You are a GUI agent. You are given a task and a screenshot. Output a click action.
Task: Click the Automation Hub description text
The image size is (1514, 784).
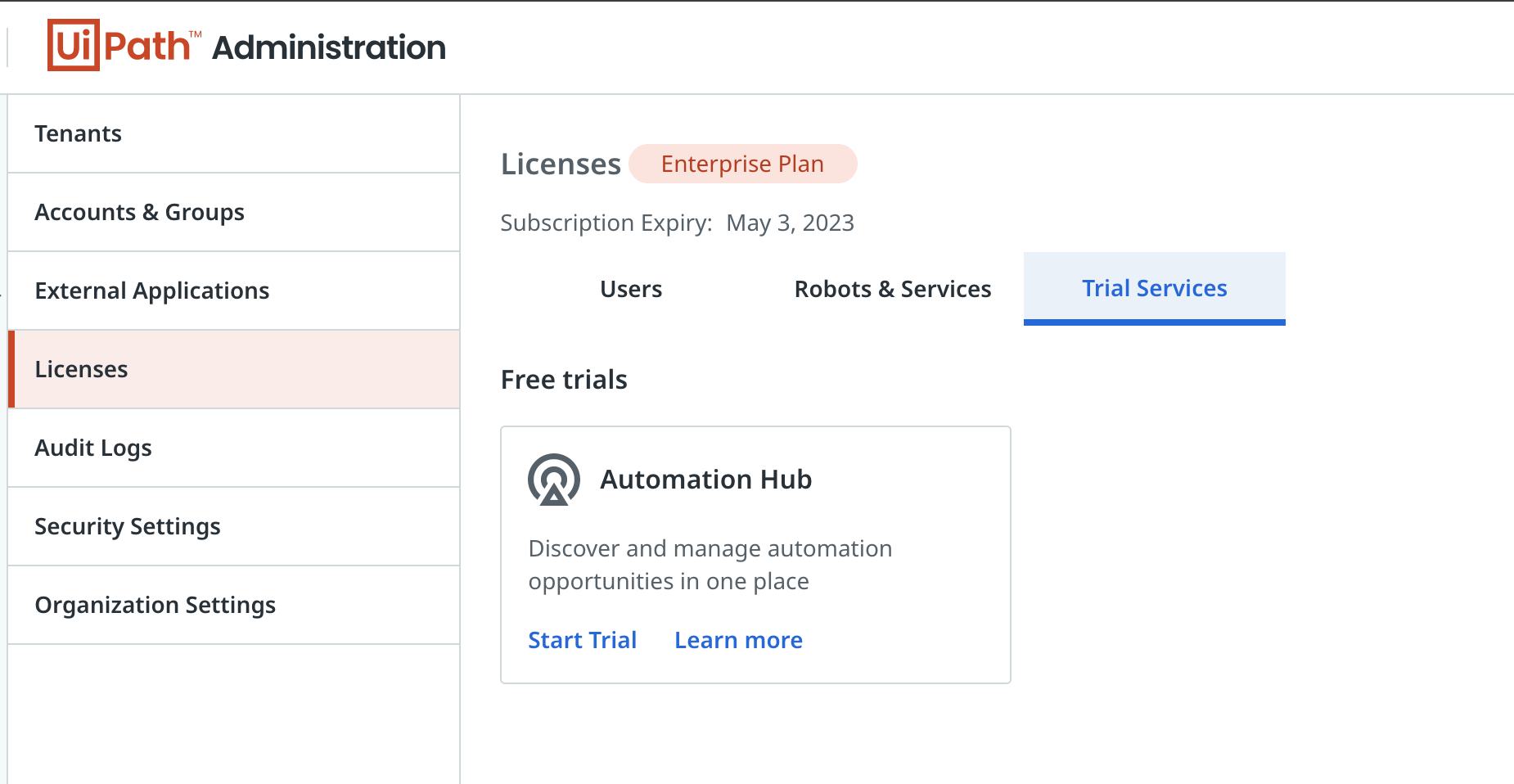[710, 565]
